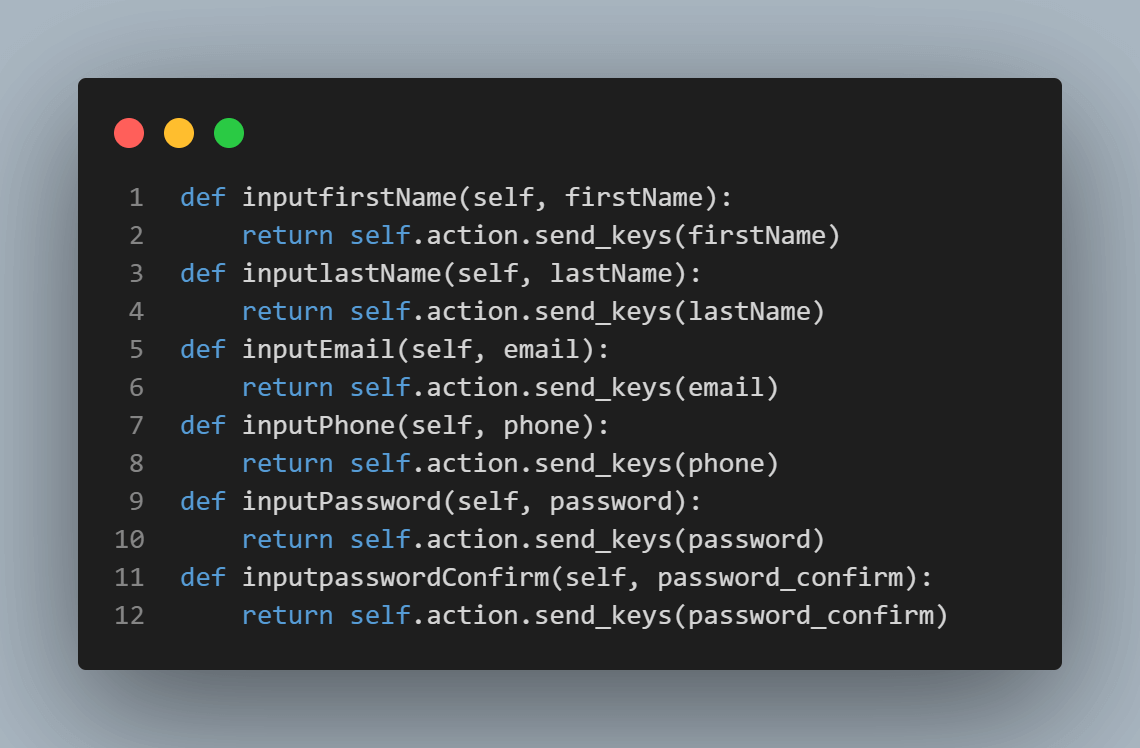The width and height of the screenshot is (1140, 748).
Task: Click the inputpasswordConfirm function name
Action: click(x=395, y=577)
